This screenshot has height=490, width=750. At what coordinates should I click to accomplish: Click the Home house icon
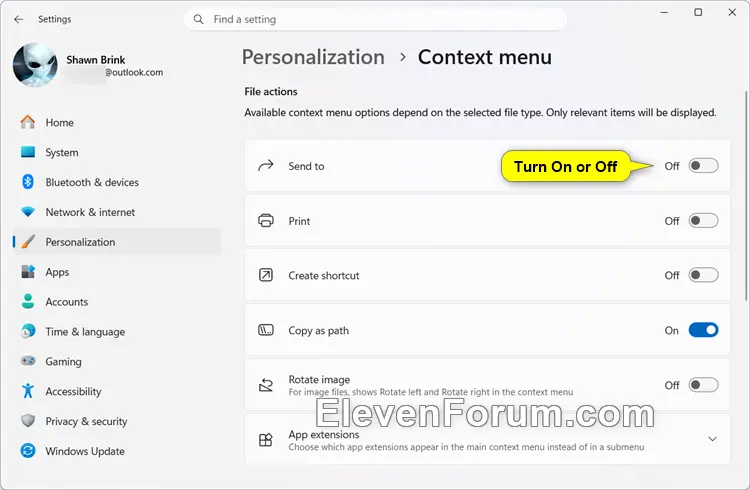pos(28,122)
